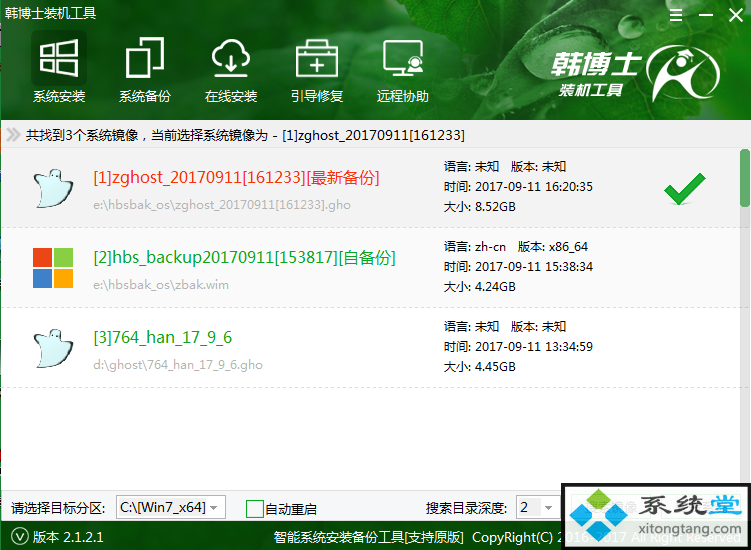
Task: Select image [2]hbs_backup20170911[153817][自备份]
Action: pyautogui.click(x=244, y=258)
